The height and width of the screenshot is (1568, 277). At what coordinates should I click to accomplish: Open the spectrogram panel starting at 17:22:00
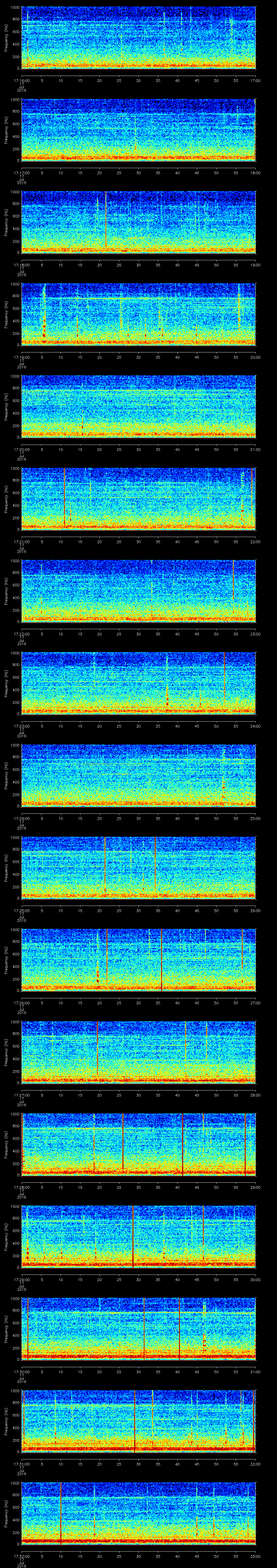pyautogui.click(x=138, y=591)
